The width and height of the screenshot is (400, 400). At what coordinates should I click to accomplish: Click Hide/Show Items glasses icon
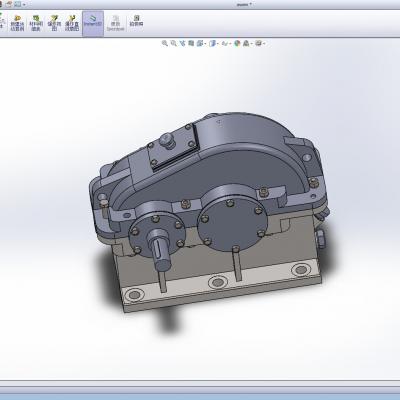tap(225, 43)
